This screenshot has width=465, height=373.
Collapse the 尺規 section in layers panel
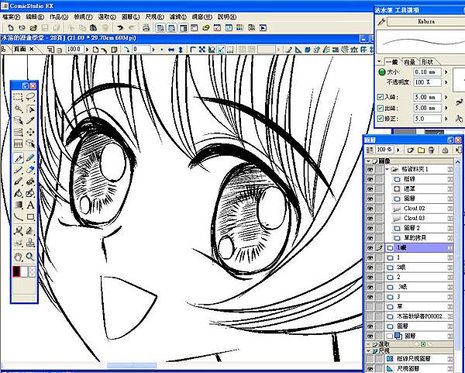click(x=368, y=351)
